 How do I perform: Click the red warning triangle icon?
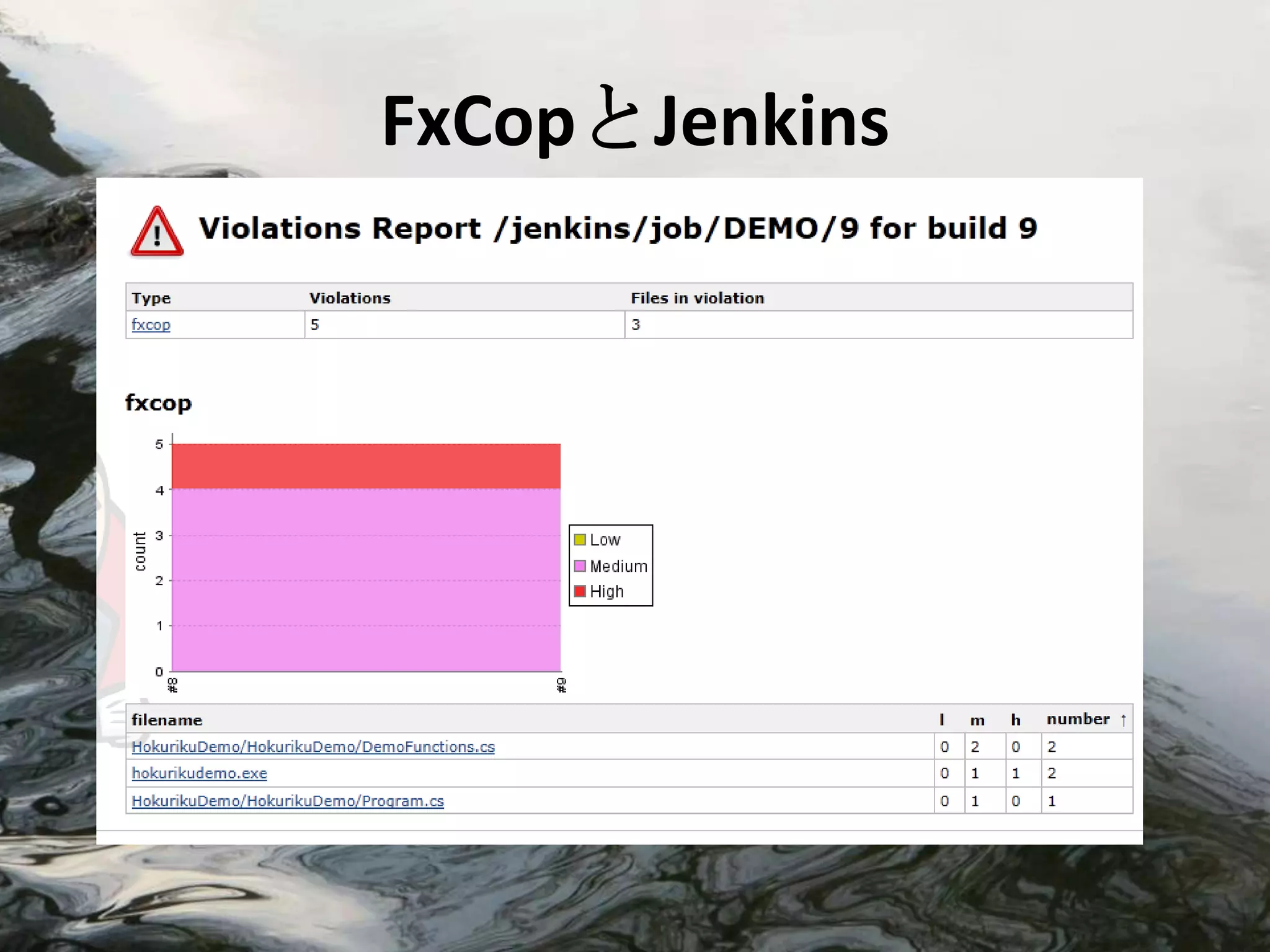coord(157,231)
